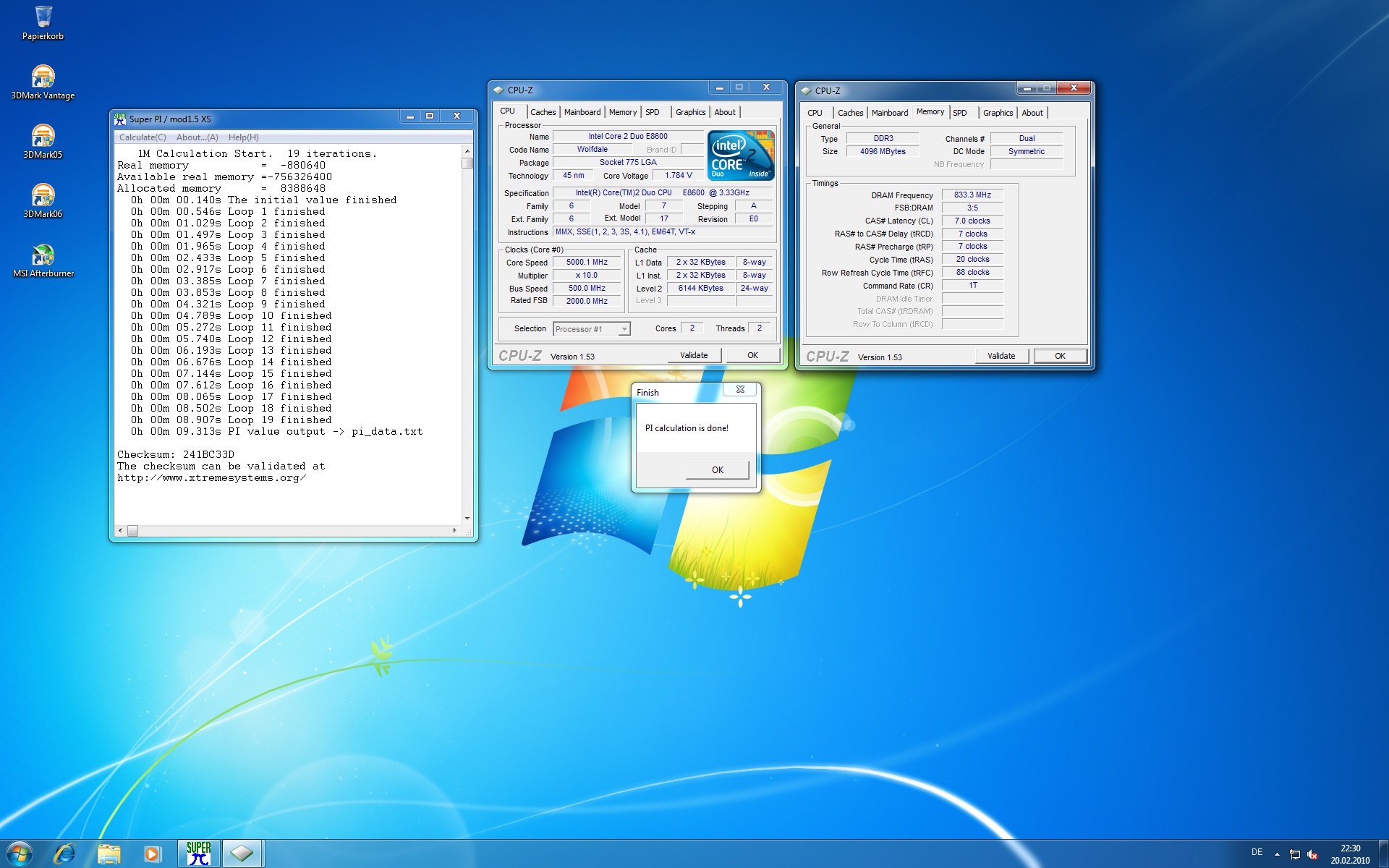The image size is (1389, 868).
Task: Launch the 3DMark Vantage desktop shortcut
Action: coord(43,82)
